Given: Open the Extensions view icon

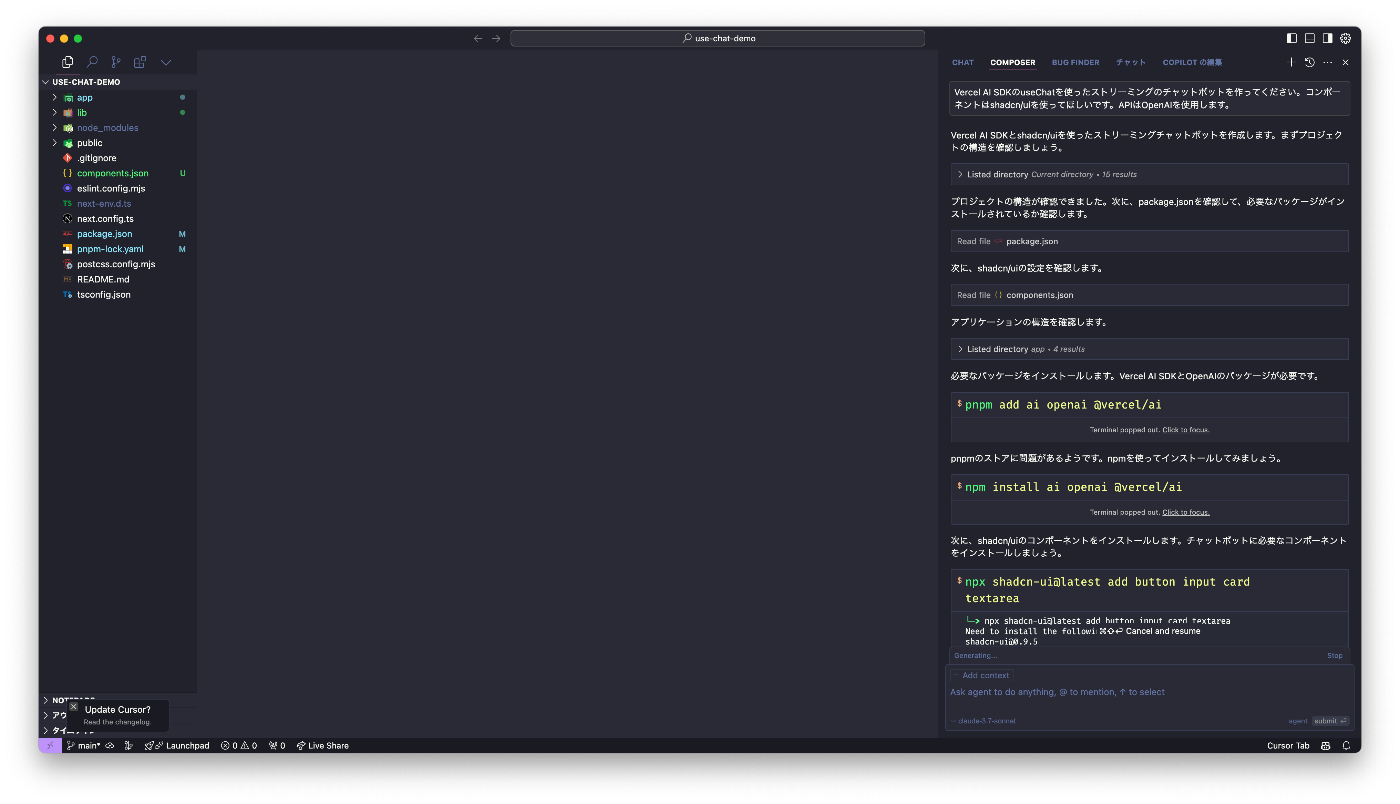Looking at the screenshot, I should [x=140, y=62].
